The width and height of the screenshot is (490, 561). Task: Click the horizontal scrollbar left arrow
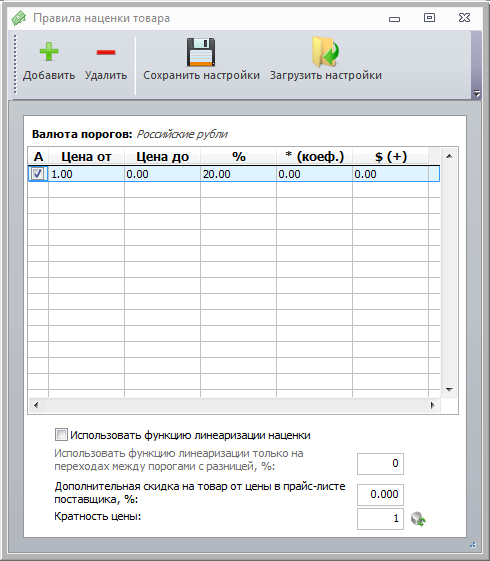[36, 405]
